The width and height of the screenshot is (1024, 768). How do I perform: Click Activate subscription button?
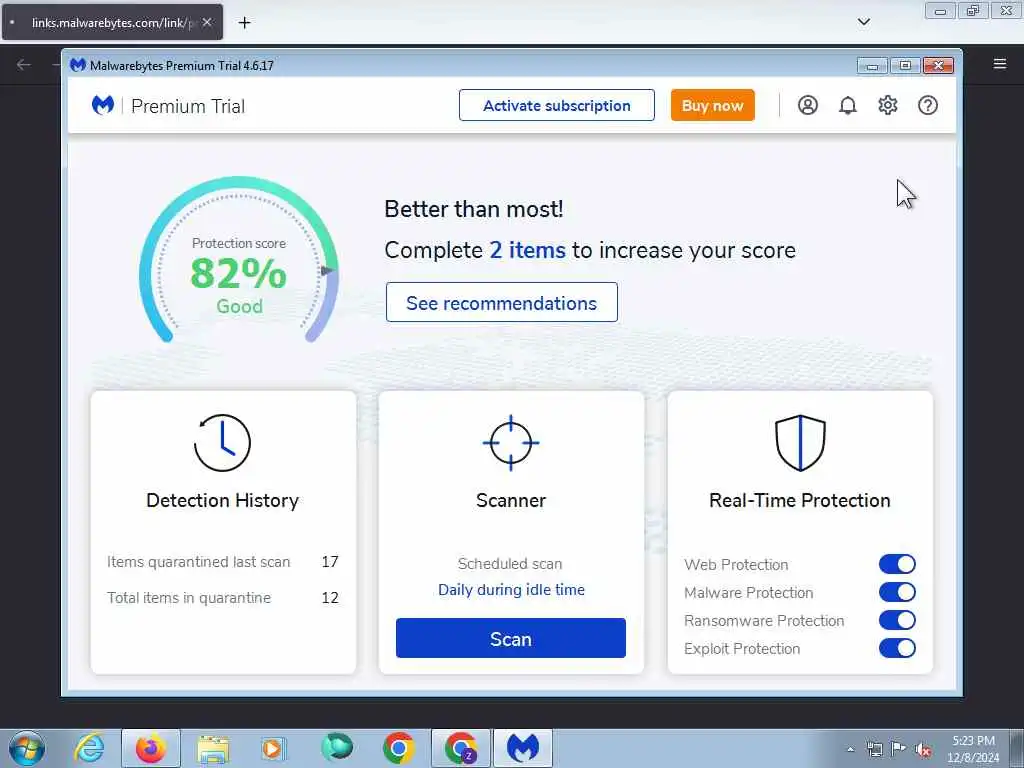[556, 105]
